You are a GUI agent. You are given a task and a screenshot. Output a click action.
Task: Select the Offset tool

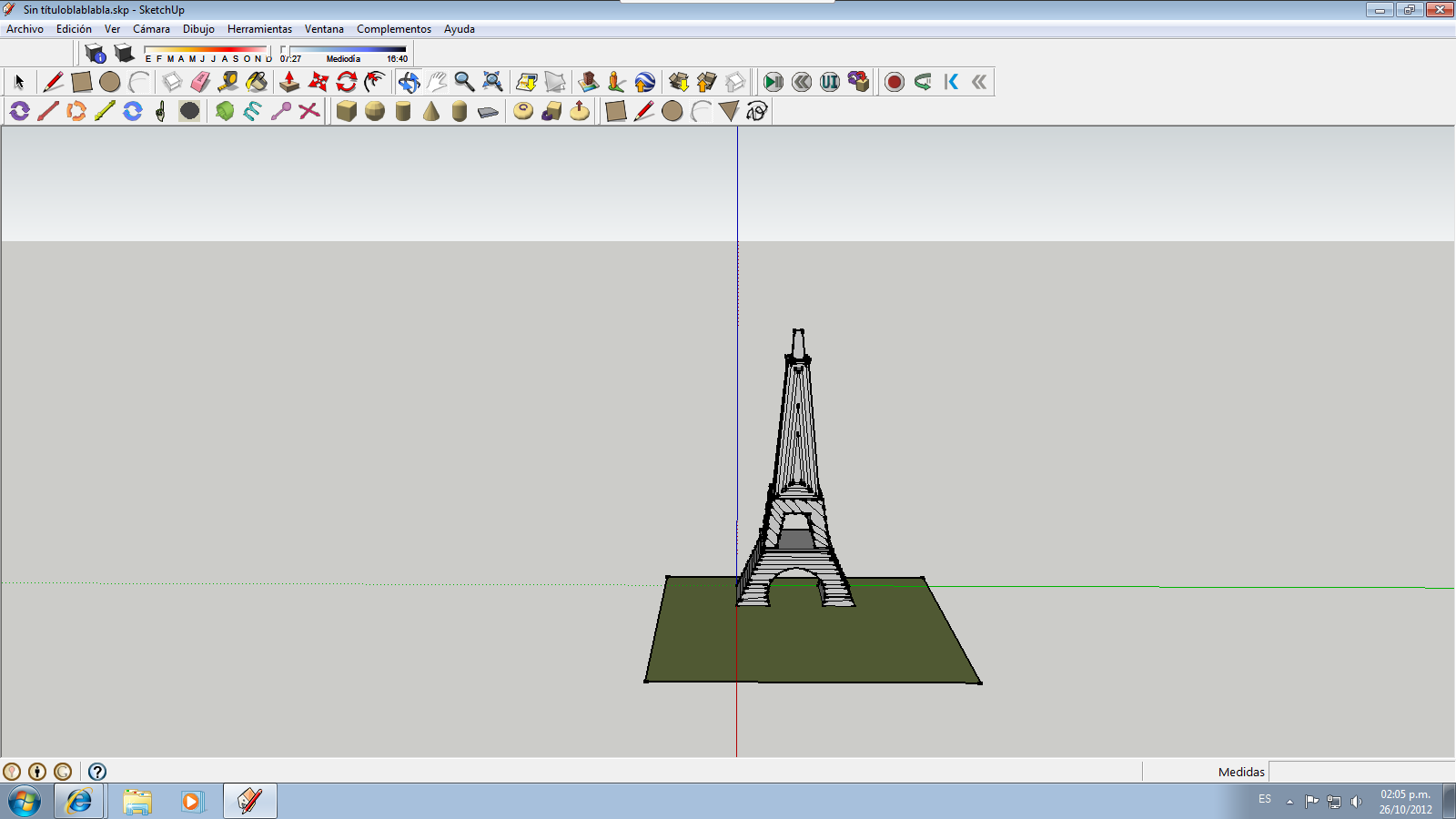point(374,82)
